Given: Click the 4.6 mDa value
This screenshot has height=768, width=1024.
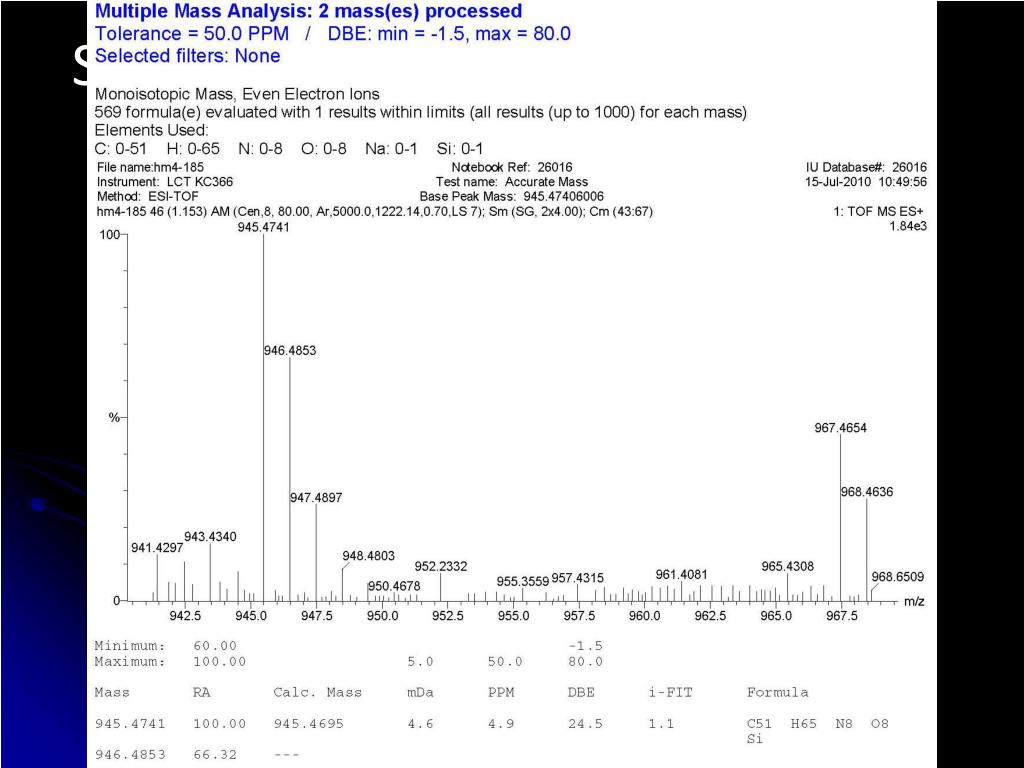Looking at the screenshot, I should pyautogui.click(x=421, y=724).
